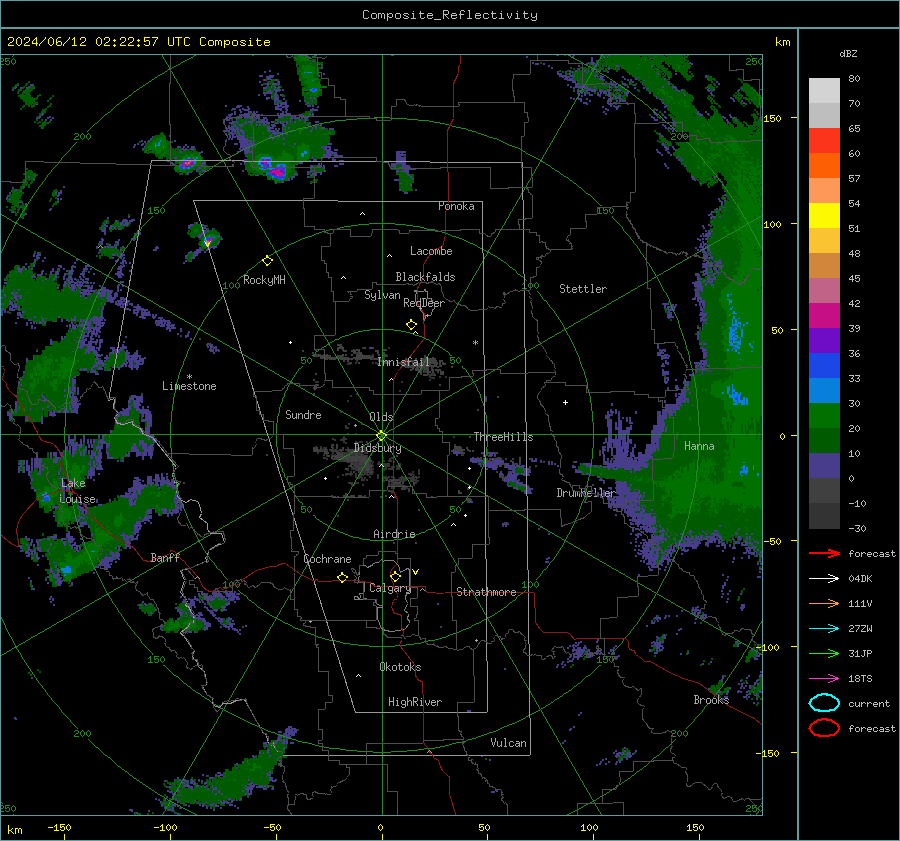This screenshot has height=841, width=900.
Task: Click the red forecast arrow legend icon
Action: 824,553
